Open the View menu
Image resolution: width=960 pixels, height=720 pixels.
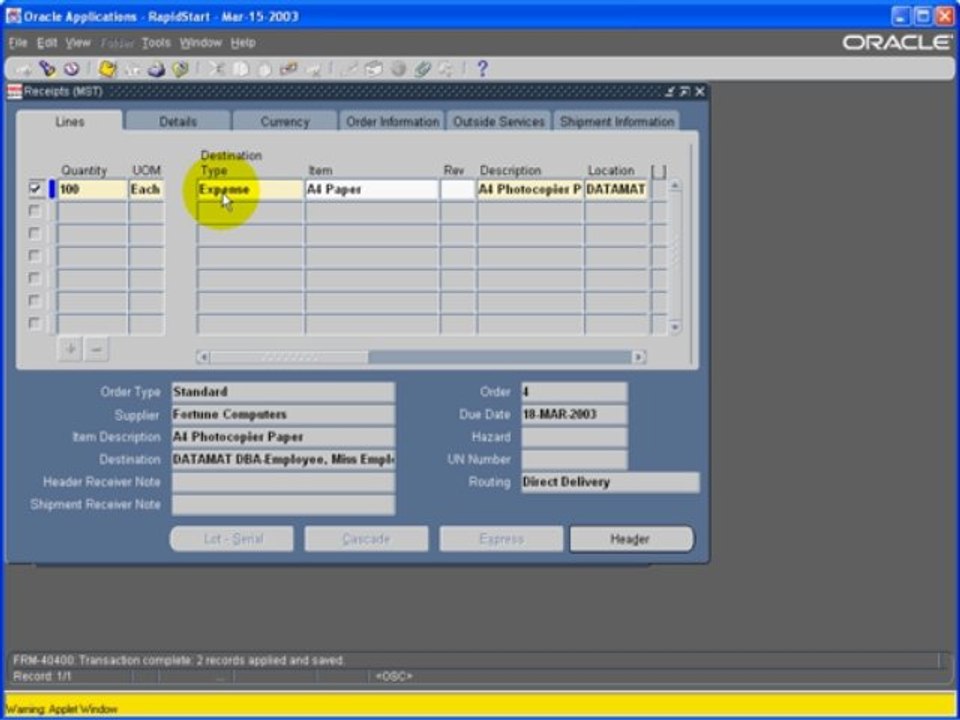(78, 43)
